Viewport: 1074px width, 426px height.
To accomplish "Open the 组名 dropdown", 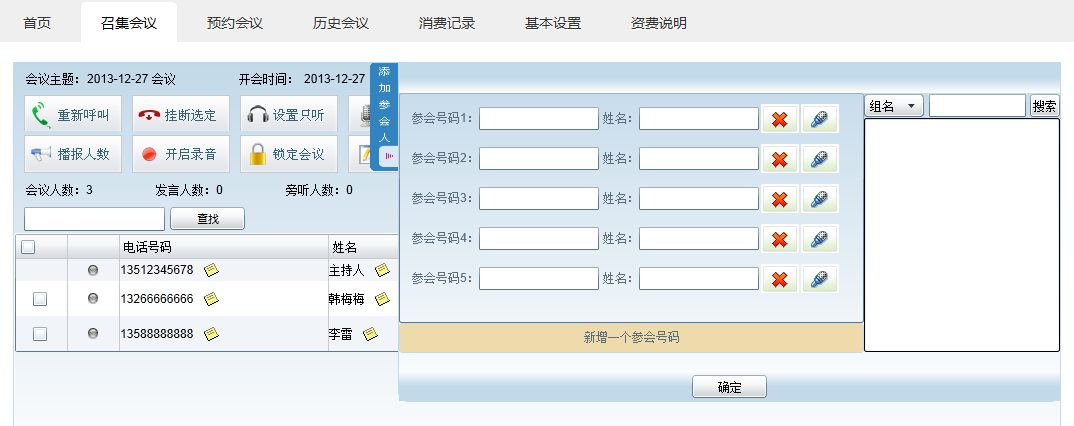I will tap(894, 106).
